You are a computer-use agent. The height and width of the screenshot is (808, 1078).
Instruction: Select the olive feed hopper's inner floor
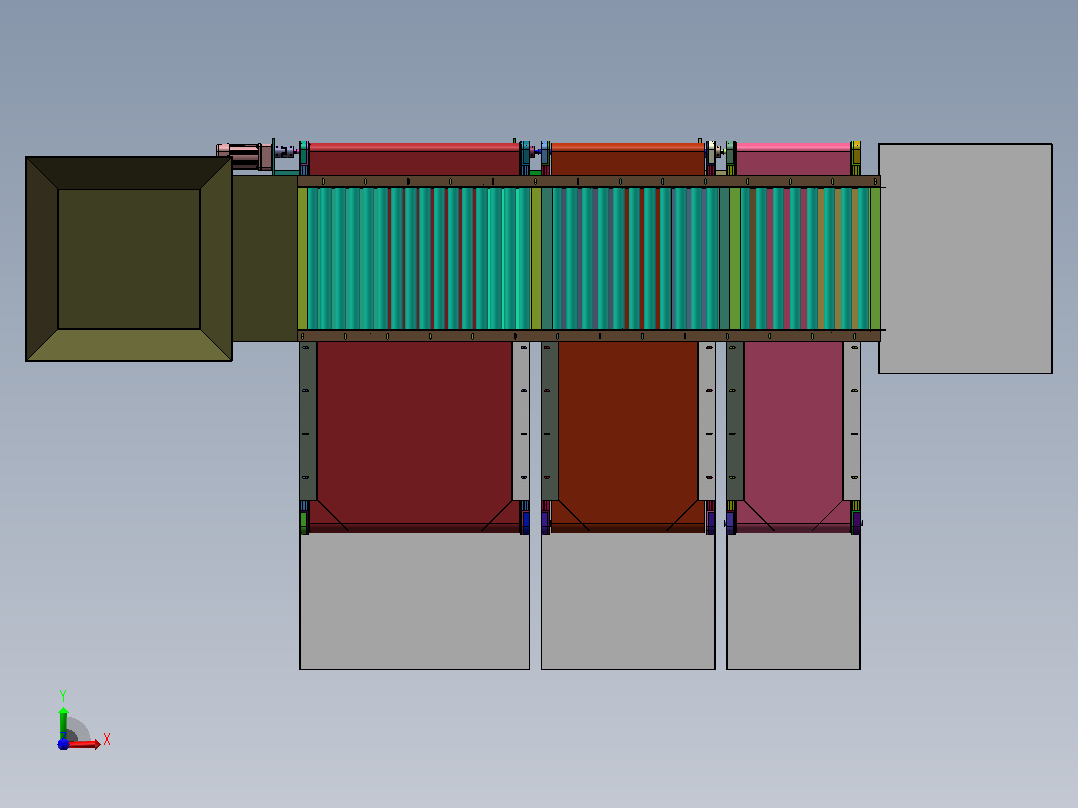(x=129, y=259)
